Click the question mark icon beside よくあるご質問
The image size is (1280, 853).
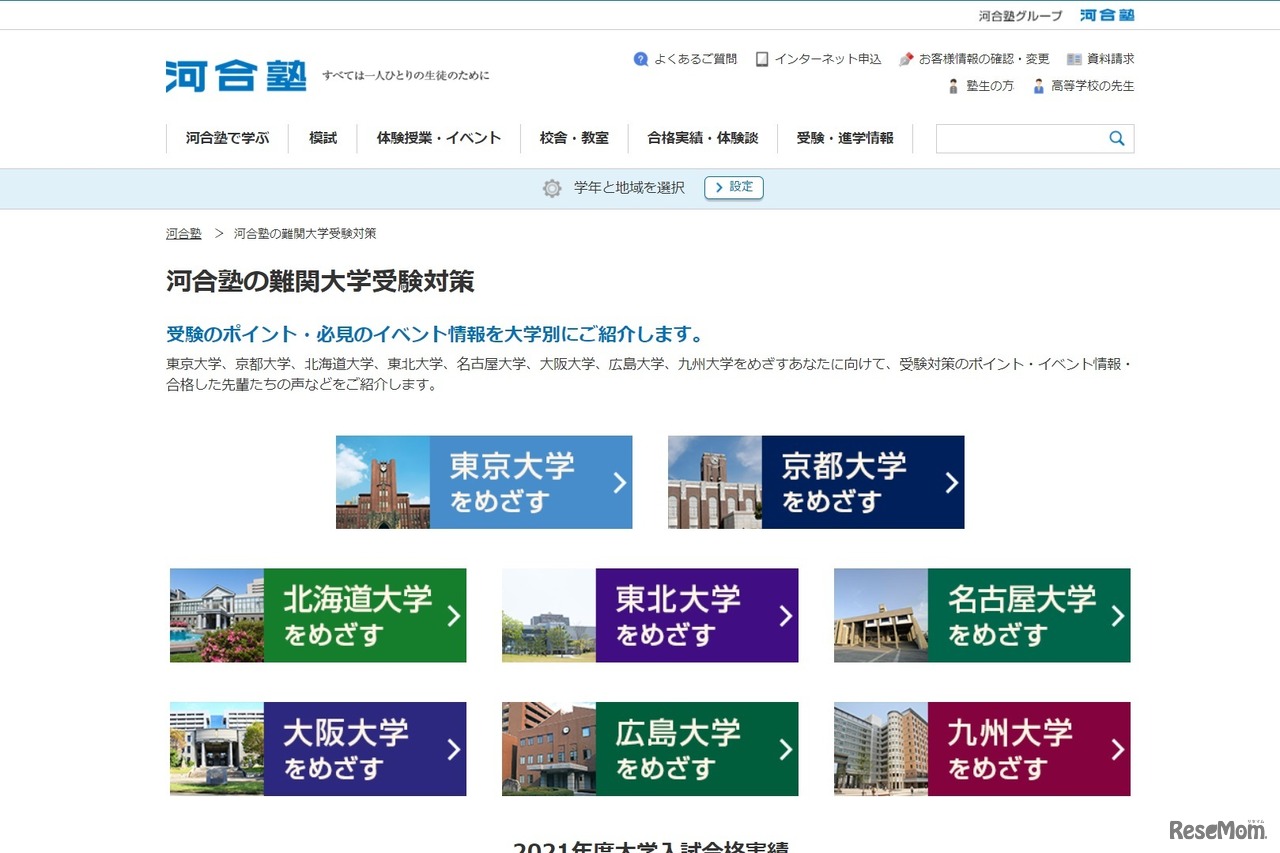point(639,59)
